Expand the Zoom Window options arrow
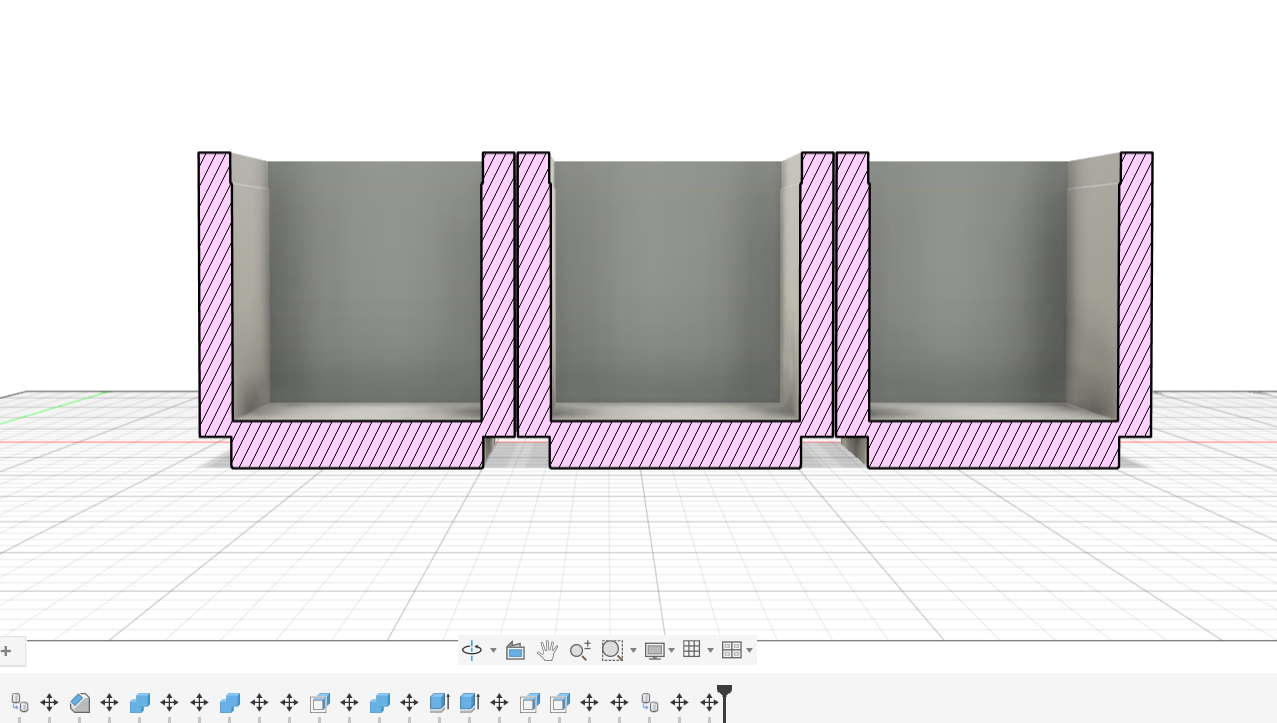 coord(633,651)
